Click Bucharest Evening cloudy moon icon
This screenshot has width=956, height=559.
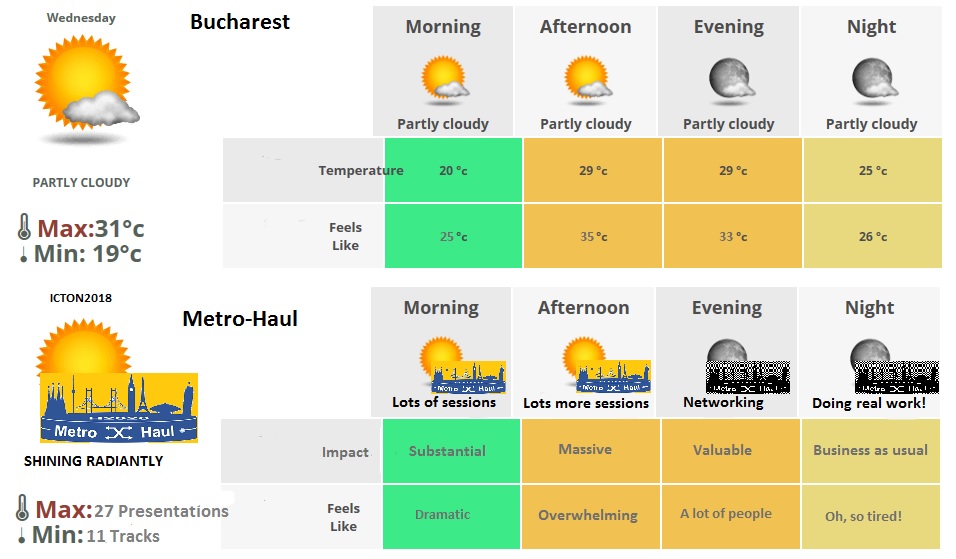tap(729, 79)
